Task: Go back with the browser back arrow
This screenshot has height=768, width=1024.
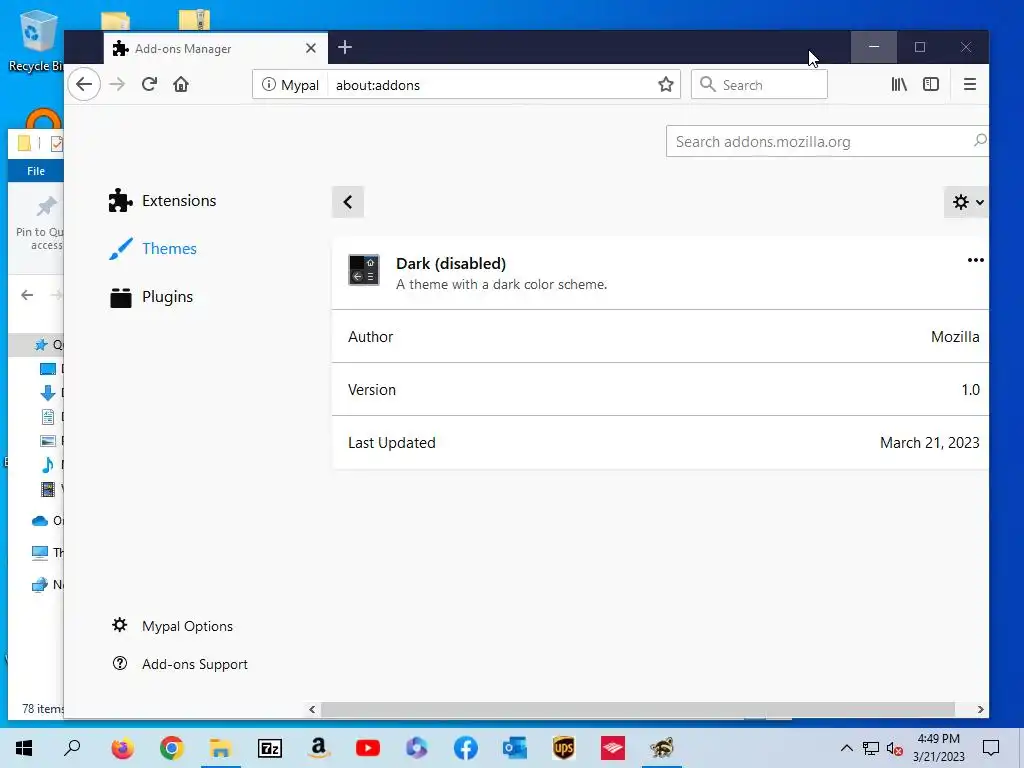Action: (x=84, y=84)
